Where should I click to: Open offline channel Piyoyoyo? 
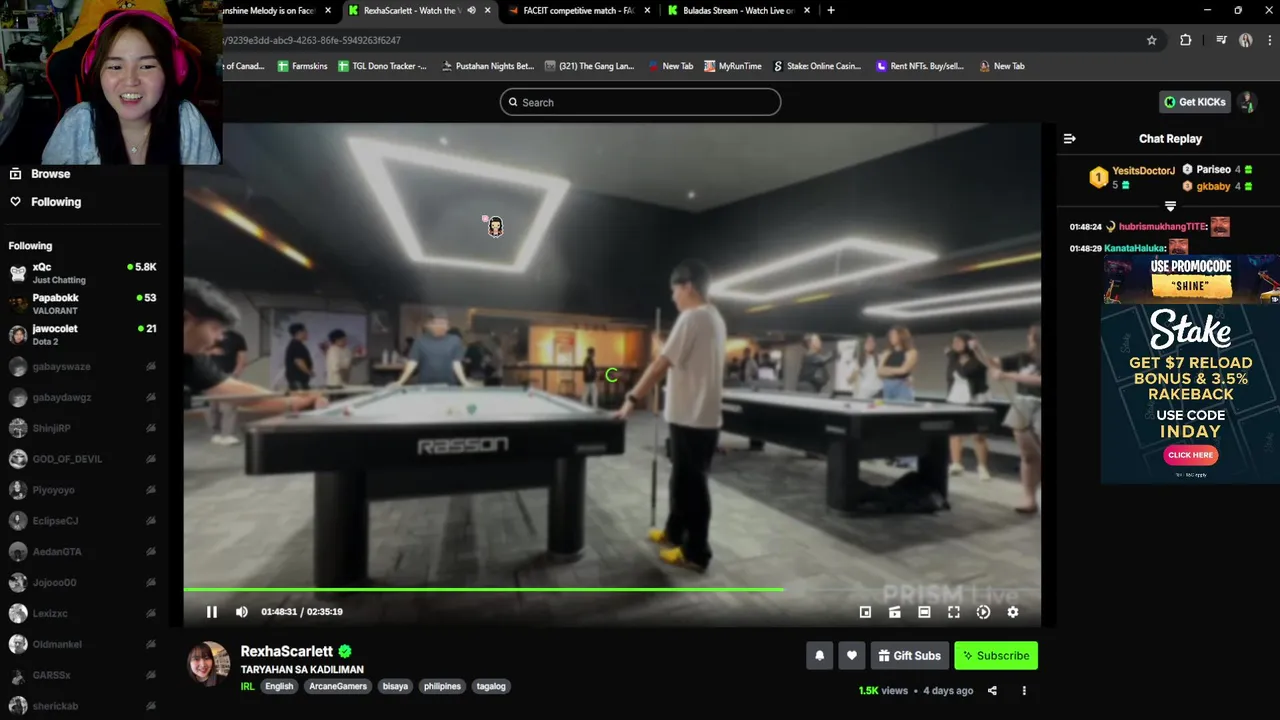point(84,490)
